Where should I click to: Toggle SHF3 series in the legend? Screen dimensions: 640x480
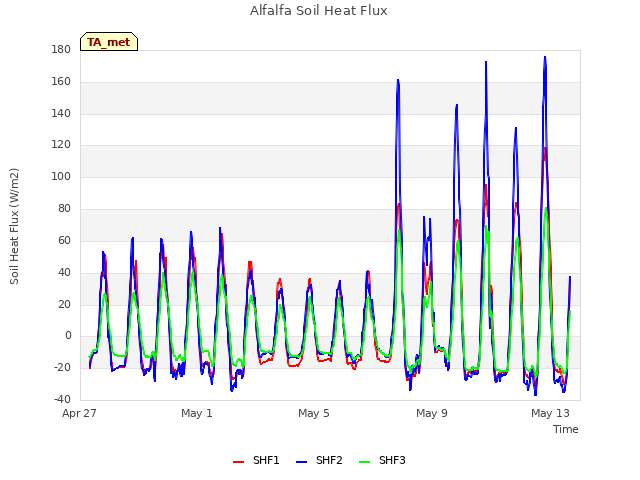click(382, 460)
